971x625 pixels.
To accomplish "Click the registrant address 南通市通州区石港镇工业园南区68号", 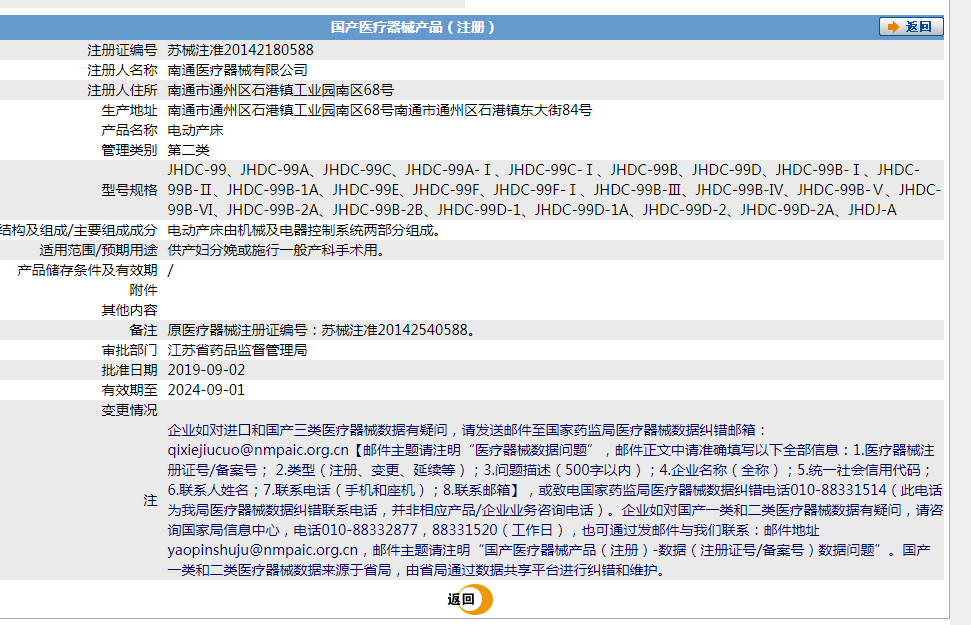I will 281,90.
